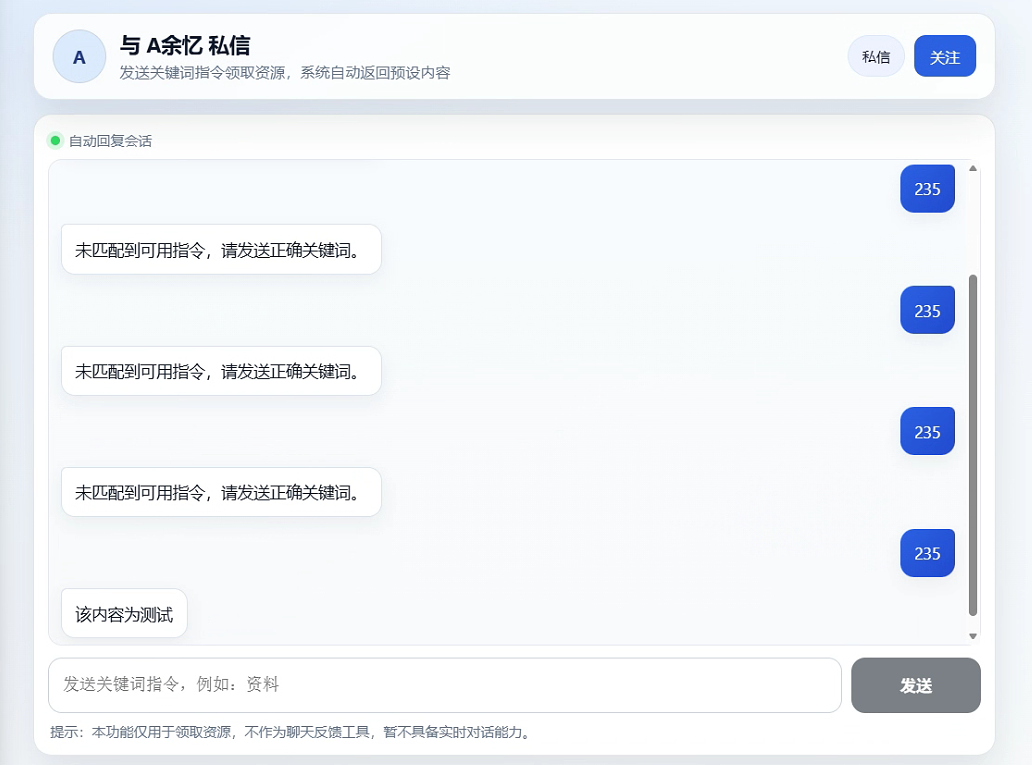The image size is (1032, 765).
Task: Click the 该内容为测试 reply bubble
Action: (x=124, y=614)
